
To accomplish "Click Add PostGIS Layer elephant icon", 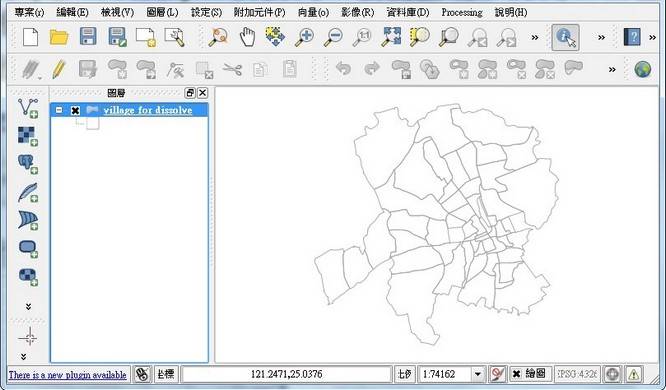I will pyautogui.click(x=28, y=164).
